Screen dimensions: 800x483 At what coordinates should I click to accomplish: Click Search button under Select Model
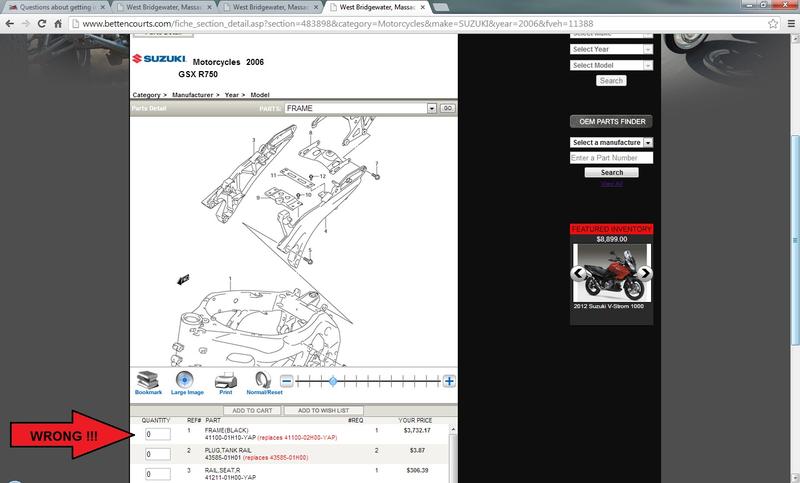tap(611, 81)
